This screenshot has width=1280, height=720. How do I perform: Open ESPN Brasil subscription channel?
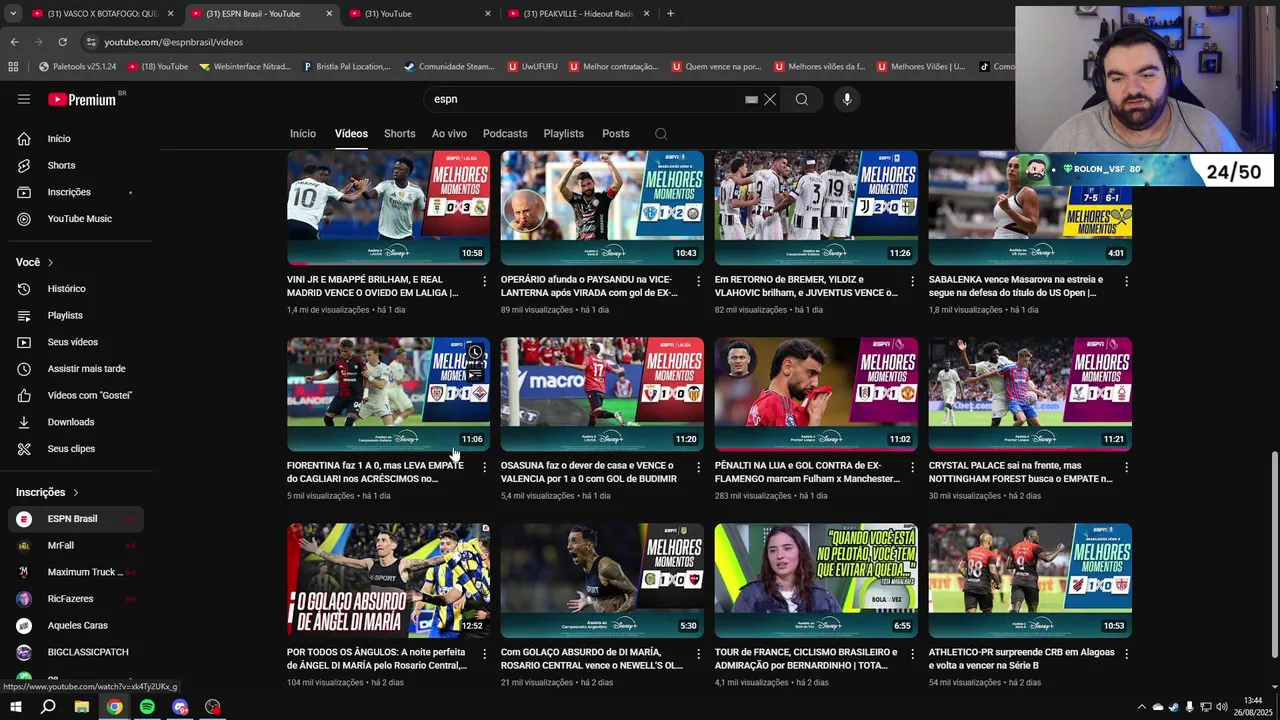[76, 519]
